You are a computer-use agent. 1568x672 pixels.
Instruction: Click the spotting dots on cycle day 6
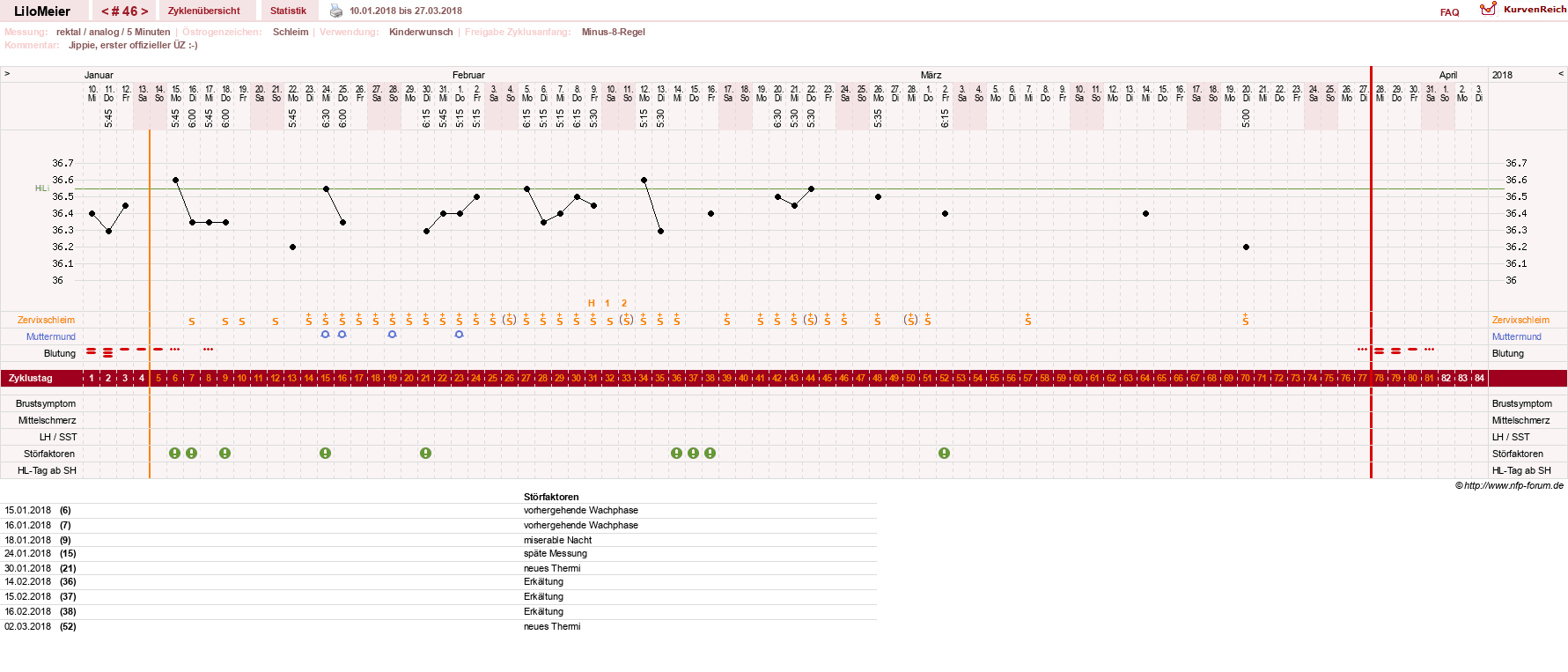175,350
